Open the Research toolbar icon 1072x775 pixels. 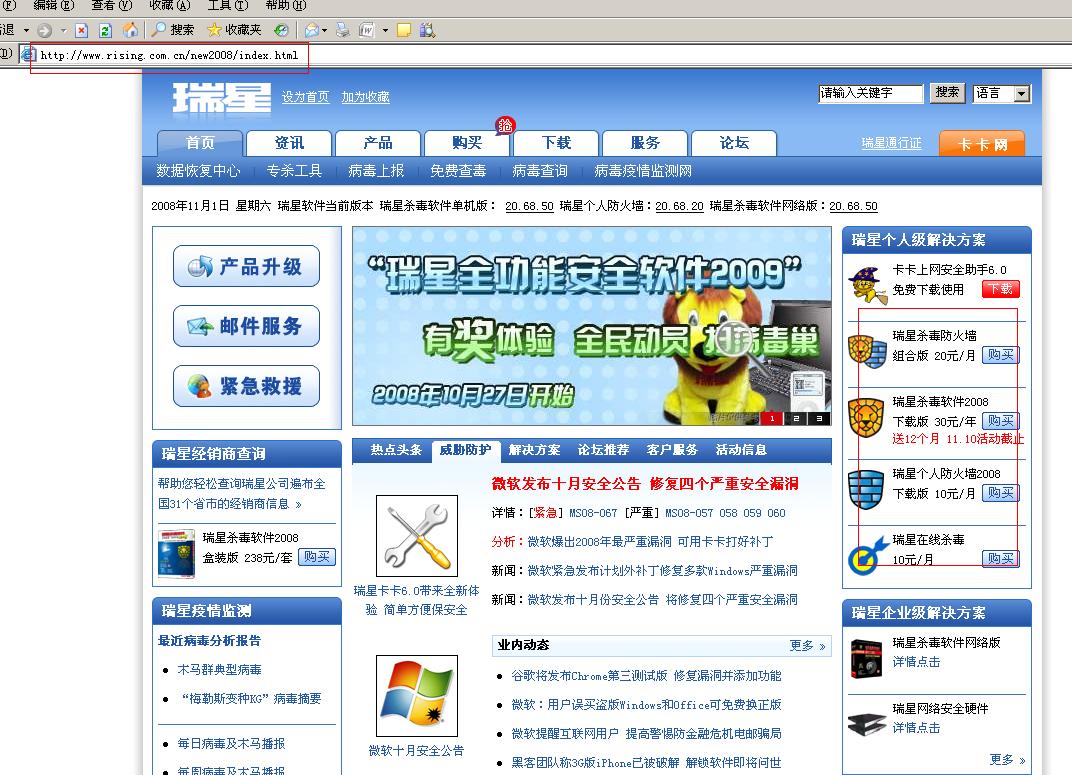tap(427, 30)
